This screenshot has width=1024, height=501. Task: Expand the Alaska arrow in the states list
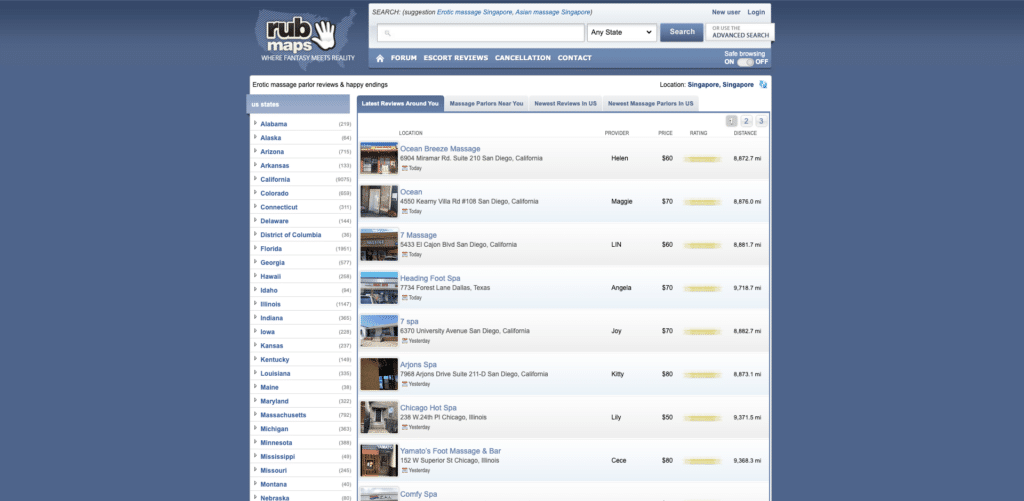click(255, 137)
